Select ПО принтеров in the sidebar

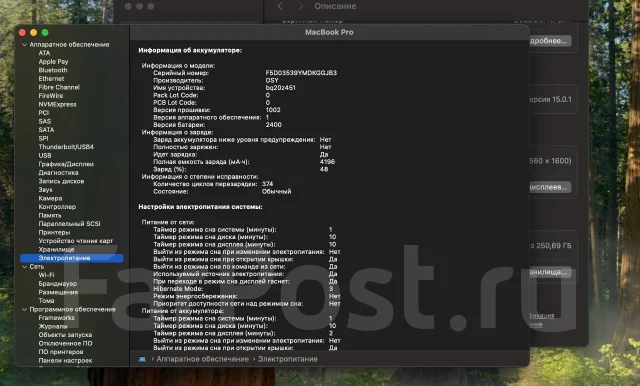(60, 352)
